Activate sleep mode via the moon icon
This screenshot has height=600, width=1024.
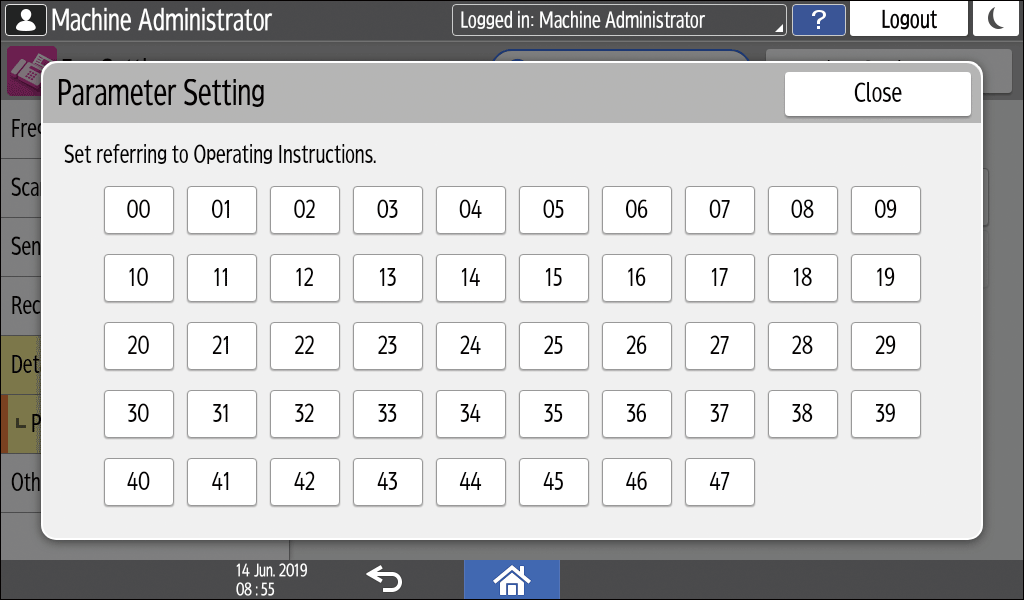tap(995, 20)
